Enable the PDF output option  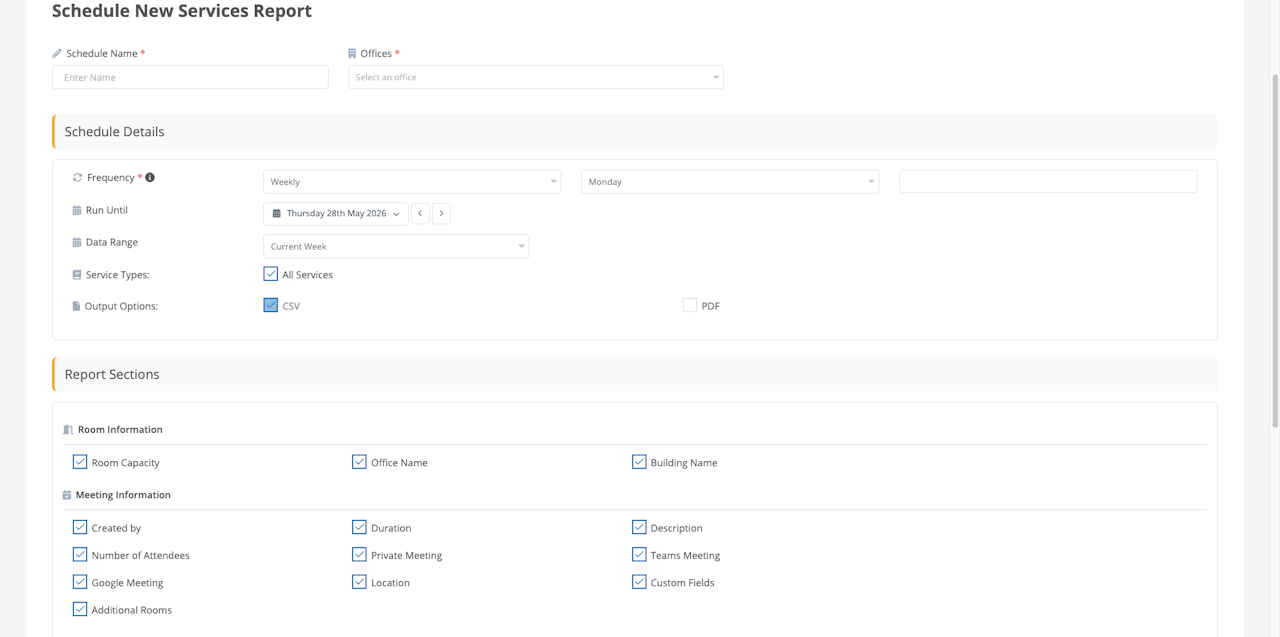tap(690, 305)
